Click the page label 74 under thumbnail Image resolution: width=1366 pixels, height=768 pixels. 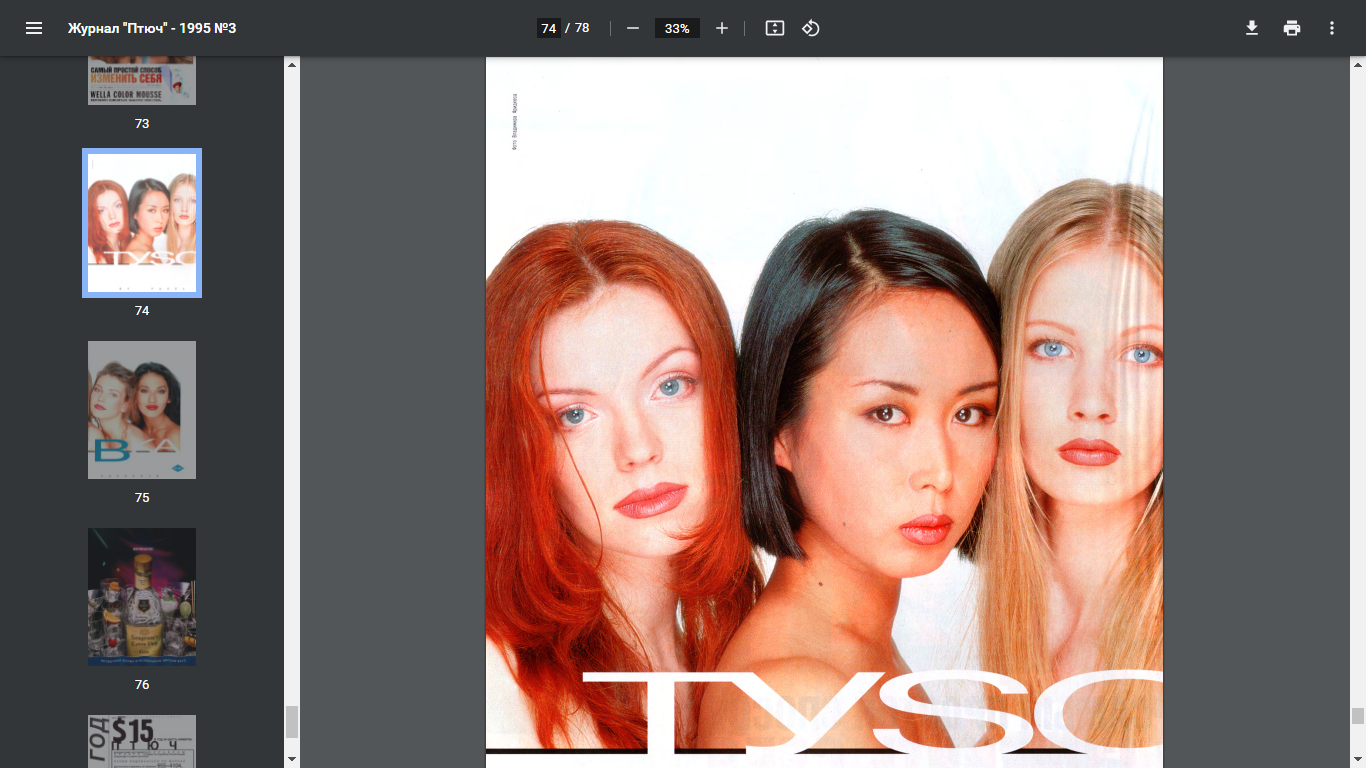coord(142,311)
